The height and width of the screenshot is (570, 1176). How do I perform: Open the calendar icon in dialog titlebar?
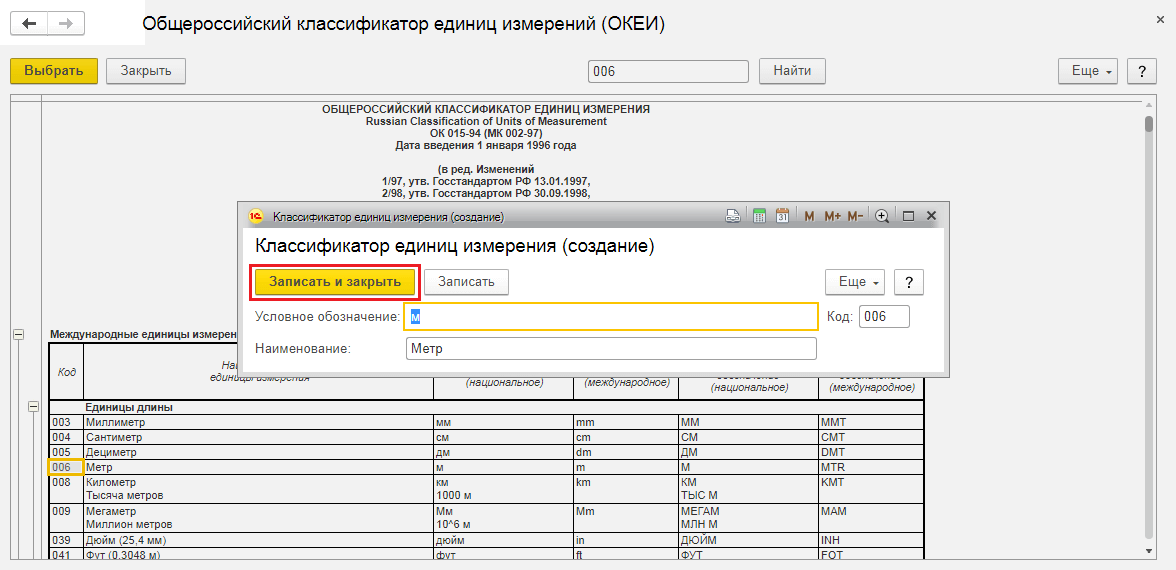point(782,216)
